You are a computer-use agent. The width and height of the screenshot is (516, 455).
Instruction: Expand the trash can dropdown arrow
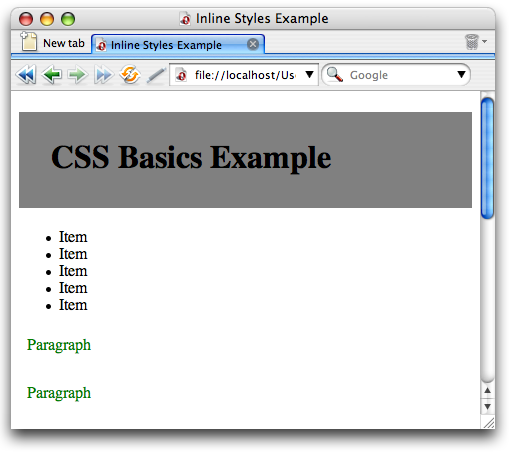485,41
